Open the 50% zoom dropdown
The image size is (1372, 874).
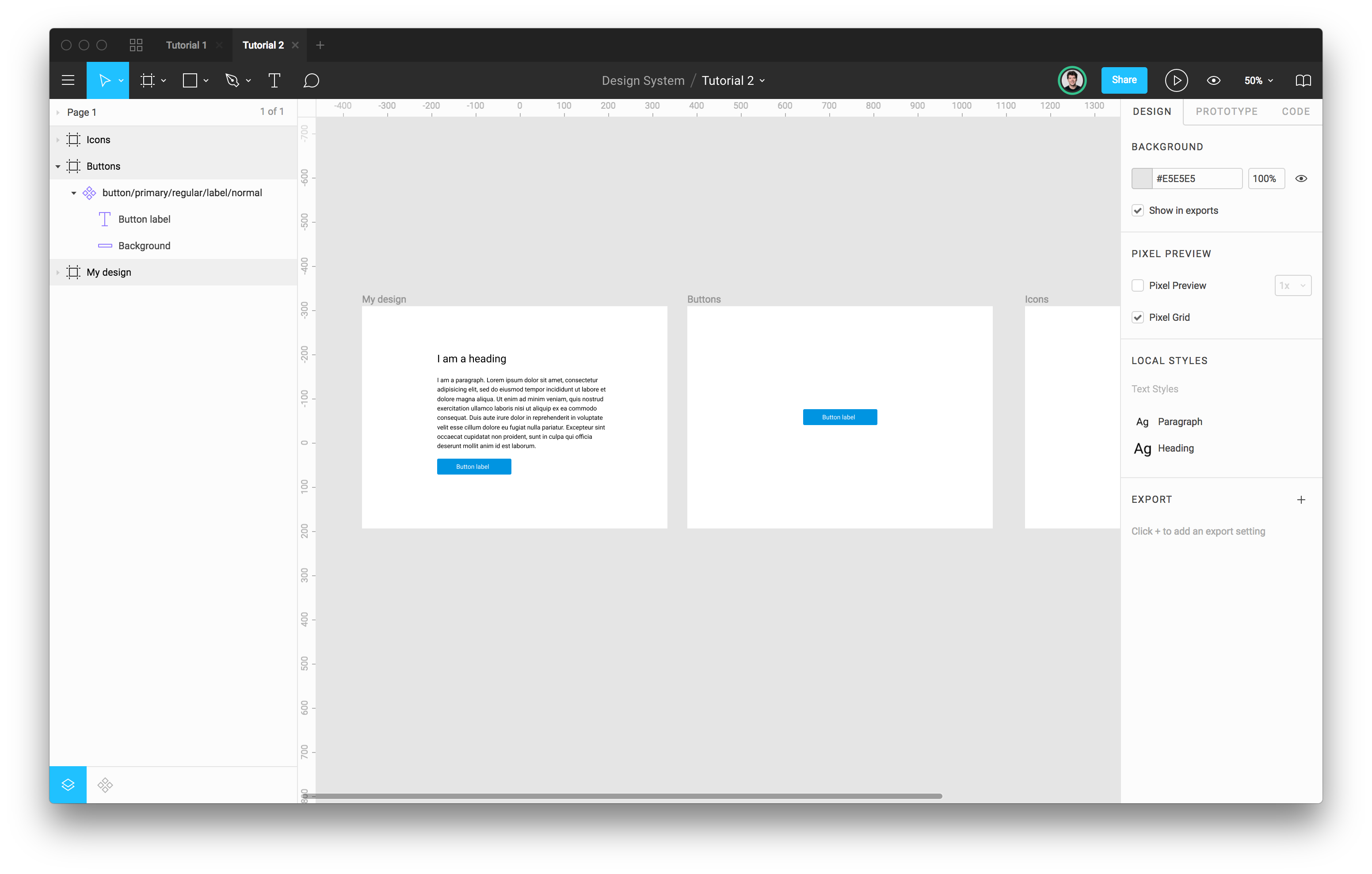coord(1258,80)
